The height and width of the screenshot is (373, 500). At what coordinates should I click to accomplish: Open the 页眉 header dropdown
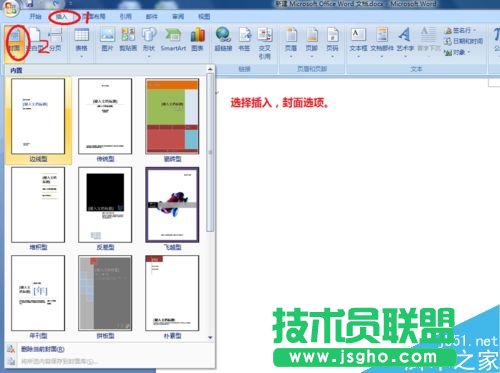point(291,43)
